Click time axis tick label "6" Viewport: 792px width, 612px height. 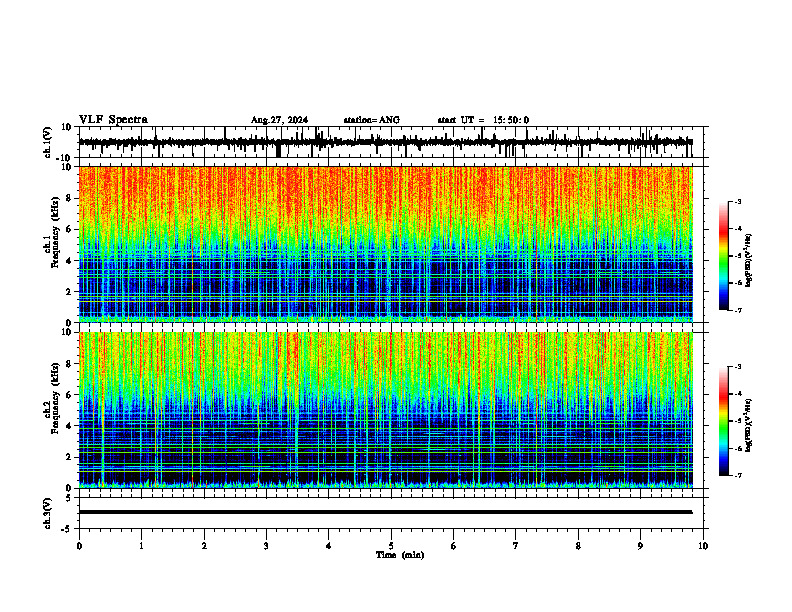click(454, 546)
